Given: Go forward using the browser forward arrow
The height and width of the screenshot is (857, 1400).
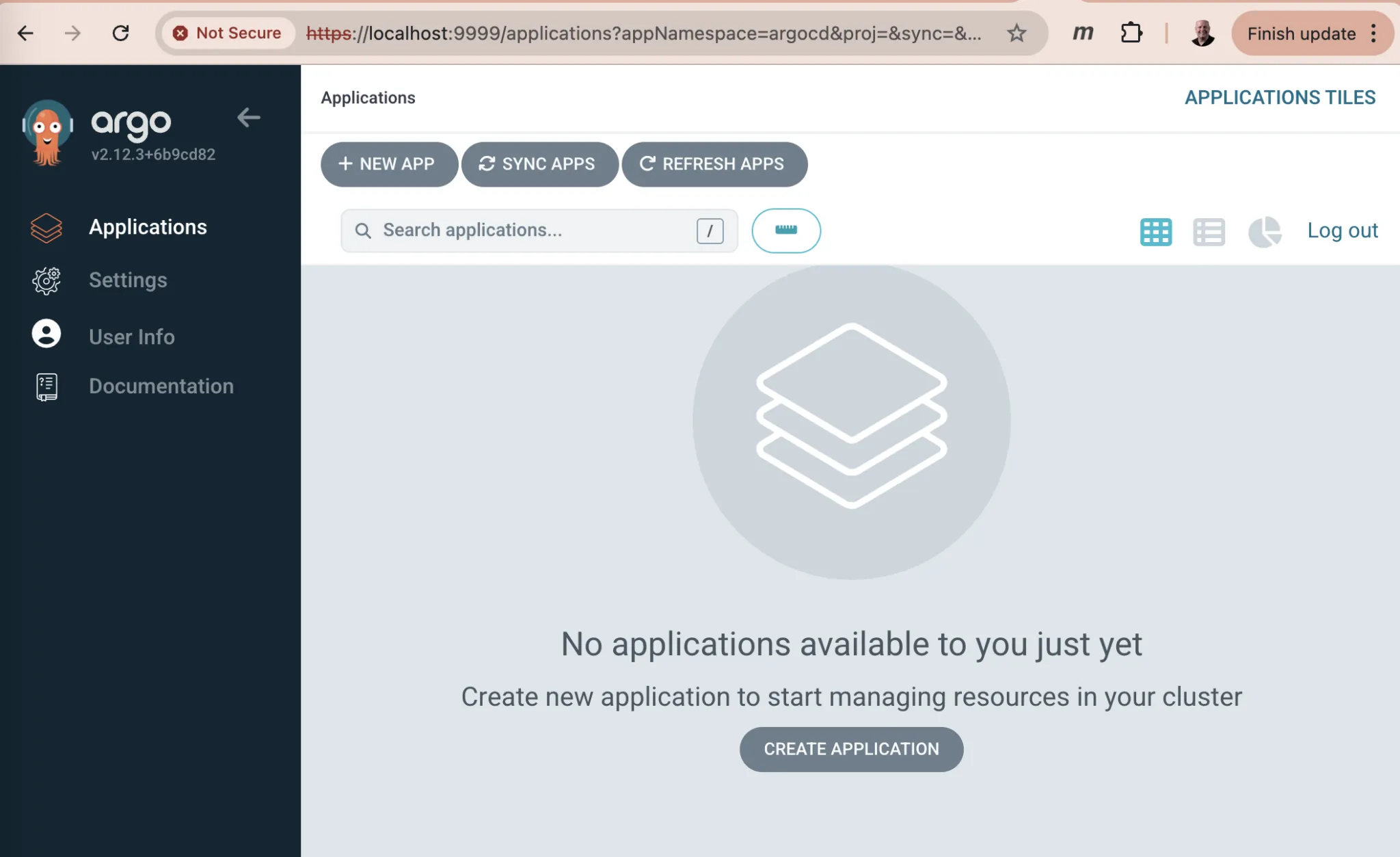Looking at the screenshot, I should [72, 33].
